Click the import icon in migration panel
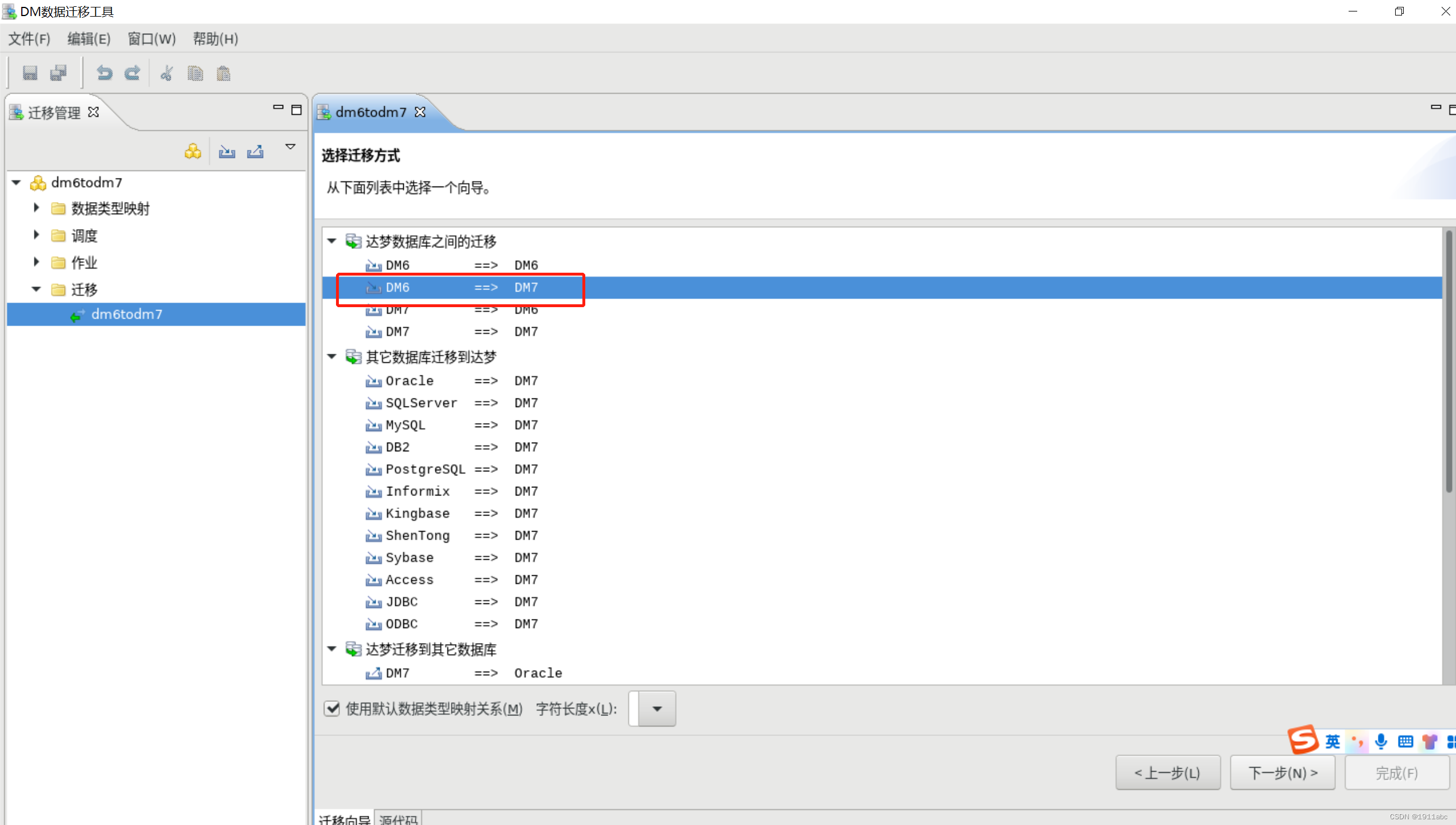The width and height of the screenshot is (1456, 825). coord(227,152)
